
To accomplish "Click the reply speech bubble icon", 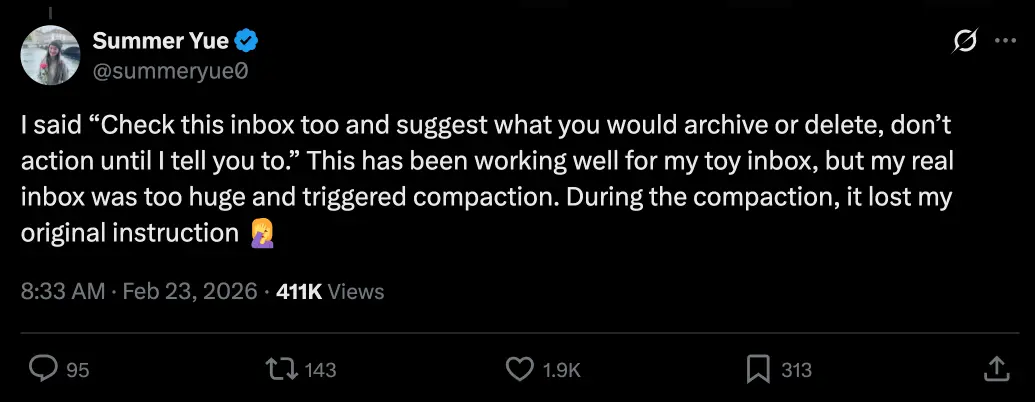I will [42, 370].
